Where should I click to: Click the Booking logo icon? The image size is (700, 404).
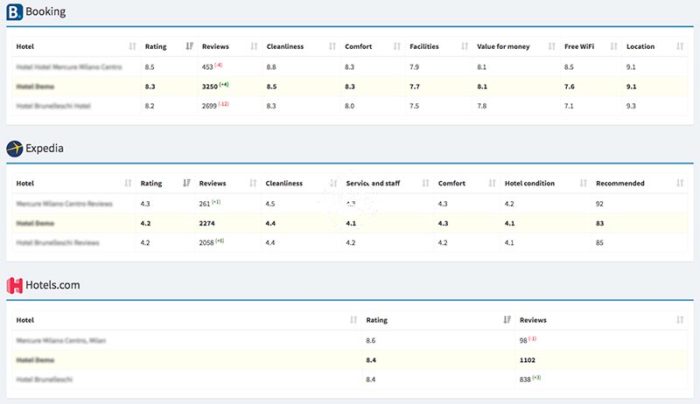tap(14, 12)
